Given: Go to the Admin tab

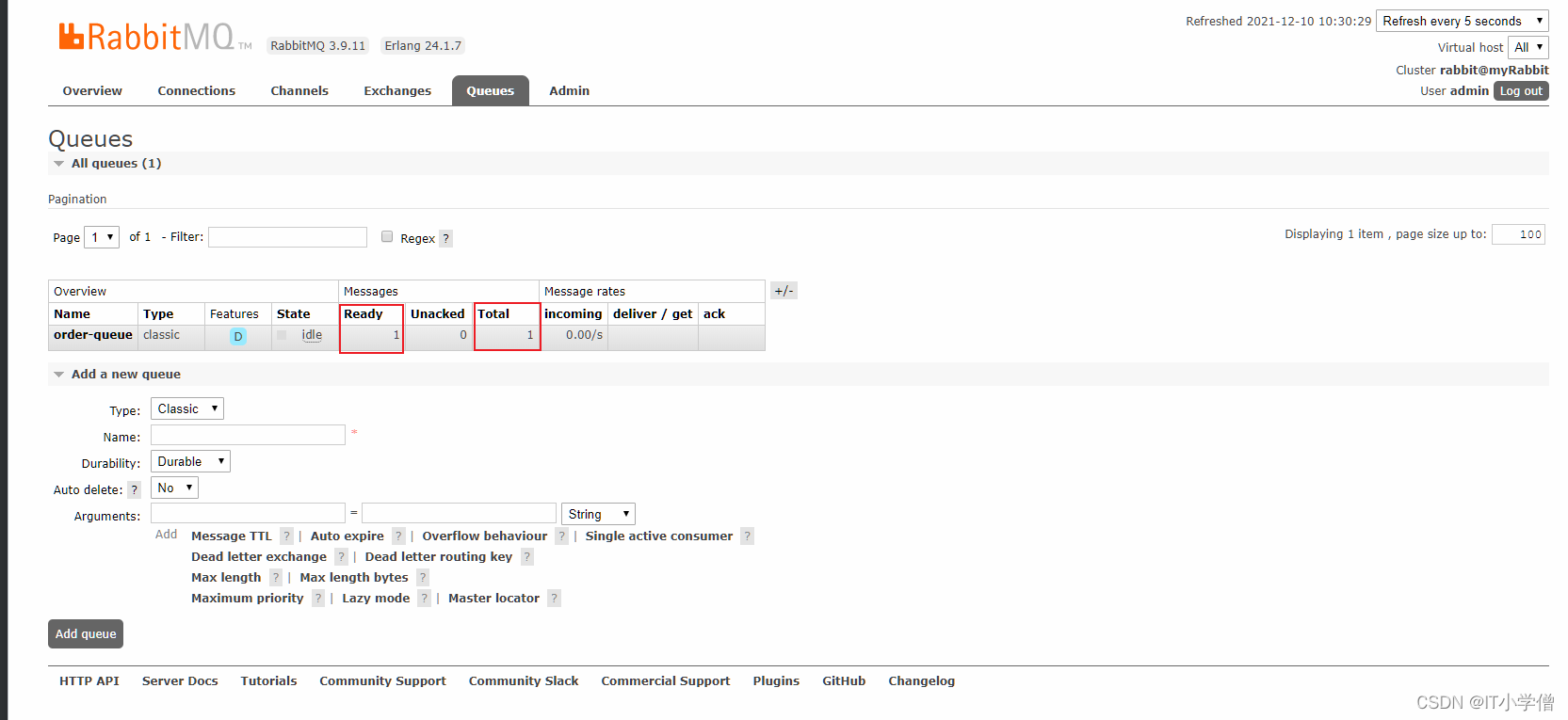Looking at the screenshot, I should click(570, 91).
